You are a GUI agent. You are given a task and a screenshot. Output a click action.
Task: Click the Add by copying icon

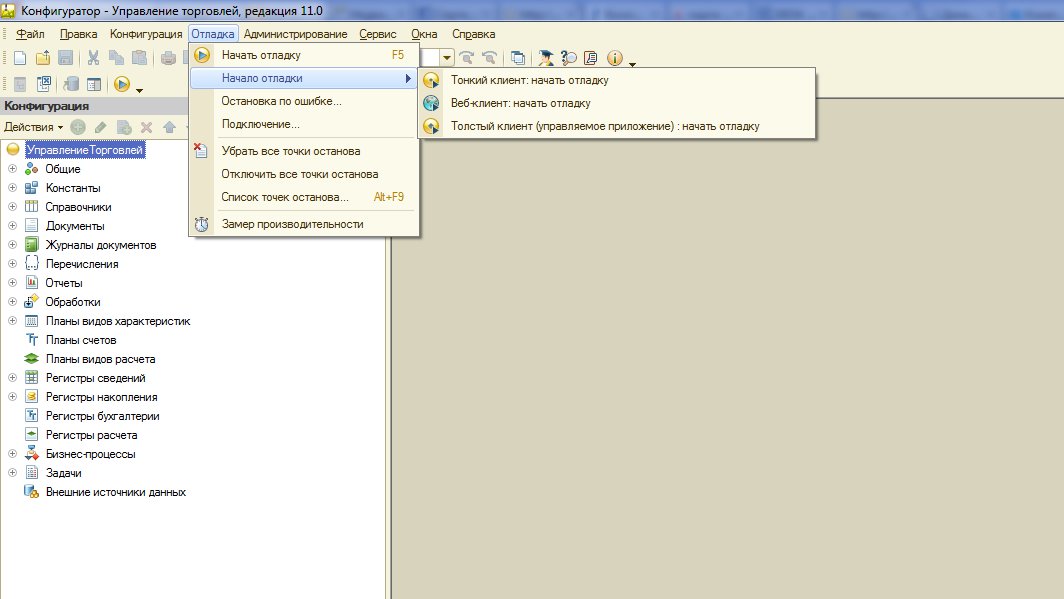coord(124,127)
